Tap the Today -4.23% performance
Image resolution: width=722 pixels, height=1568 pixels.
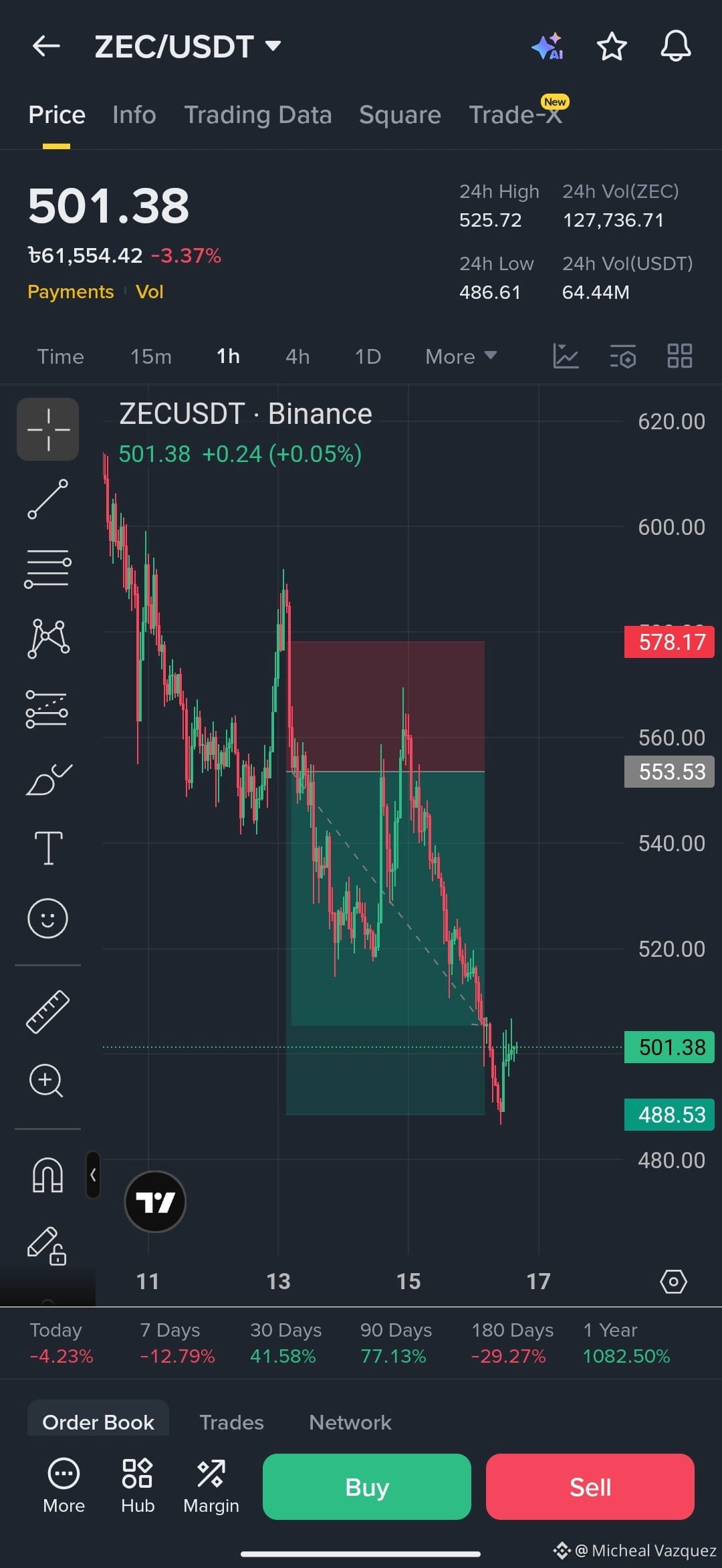(x=61, y=1343)
